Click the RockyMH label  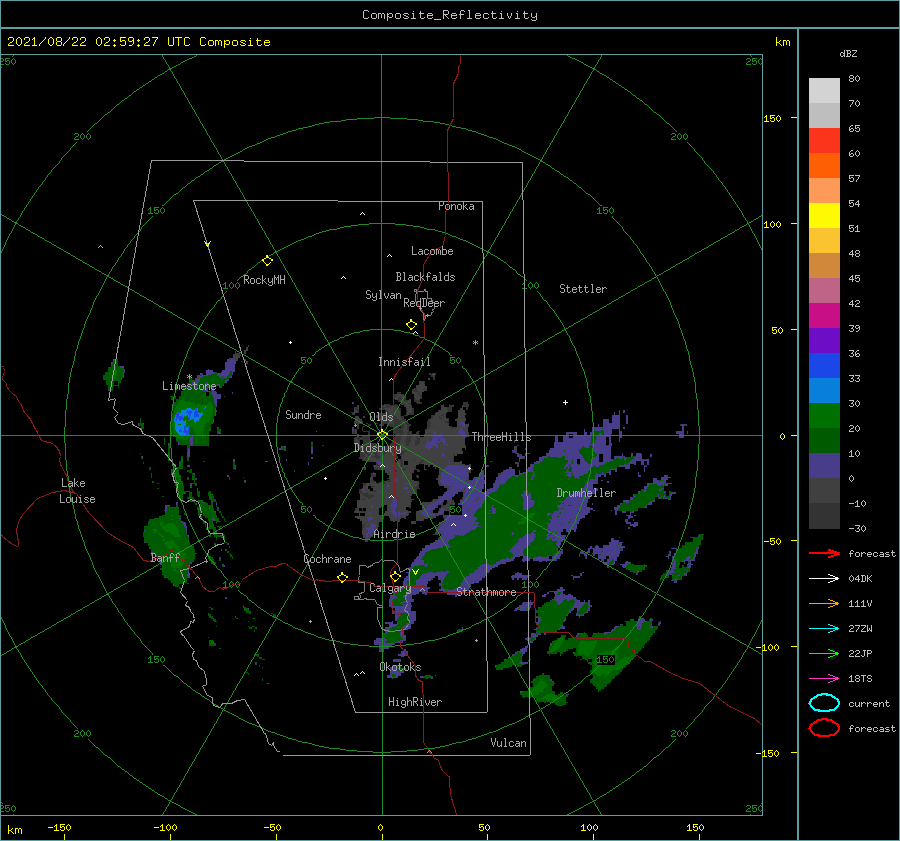coord(264,280)
